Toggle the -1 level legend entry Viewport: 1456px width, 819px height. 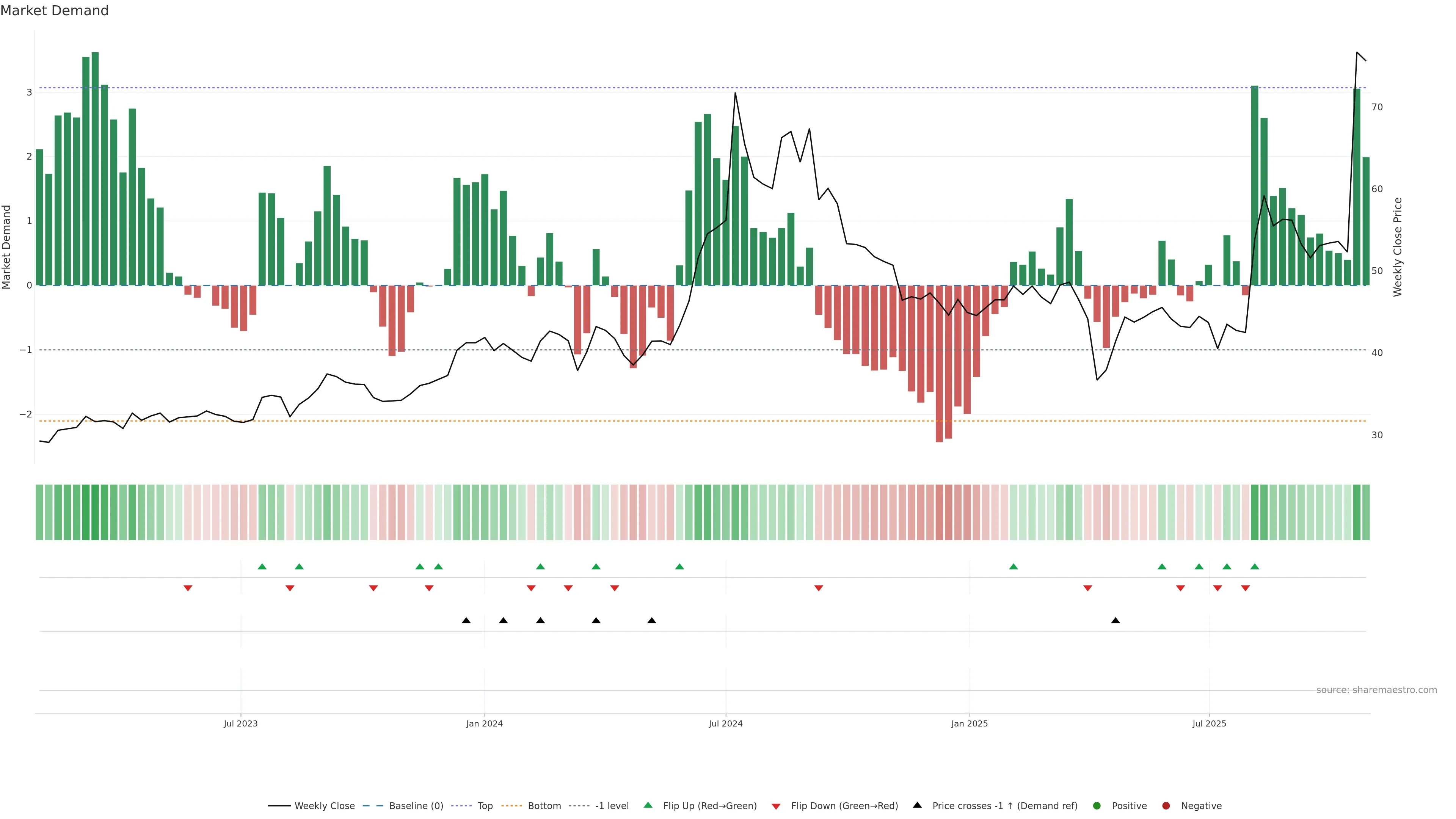pyautogui.click(x=612, y=805)
